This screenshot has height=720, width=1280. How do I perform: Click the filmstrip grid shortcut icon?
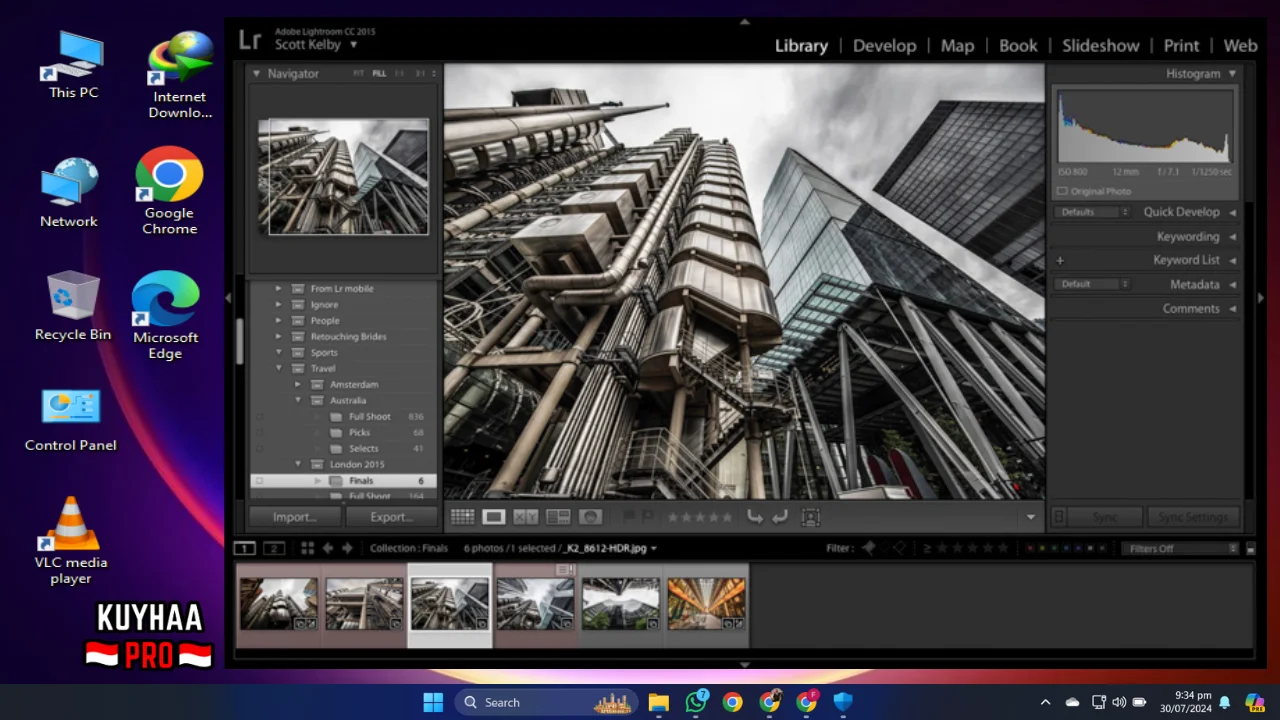pyautogui.click(x=308, y=548)
